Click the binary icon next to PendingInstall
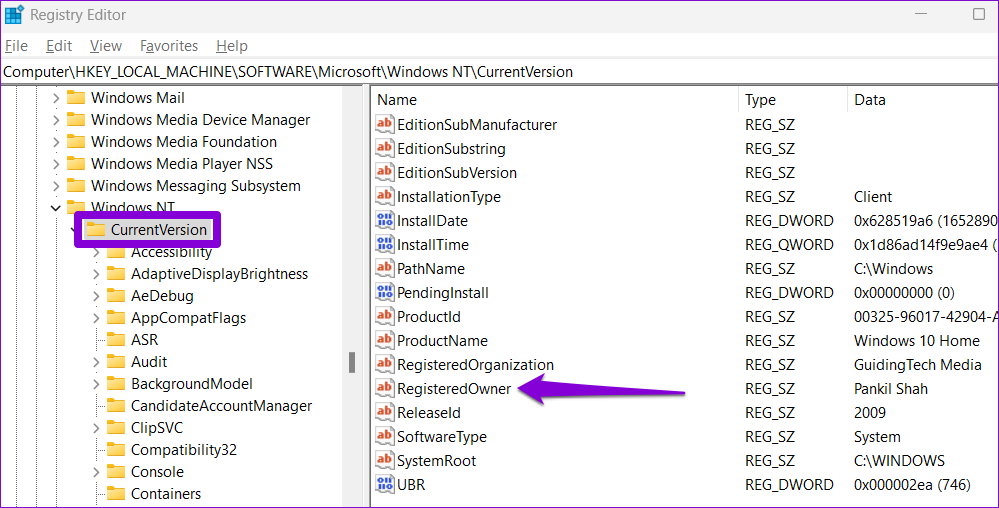This screenshot has height=508, width=999. [x=385, y=293]
